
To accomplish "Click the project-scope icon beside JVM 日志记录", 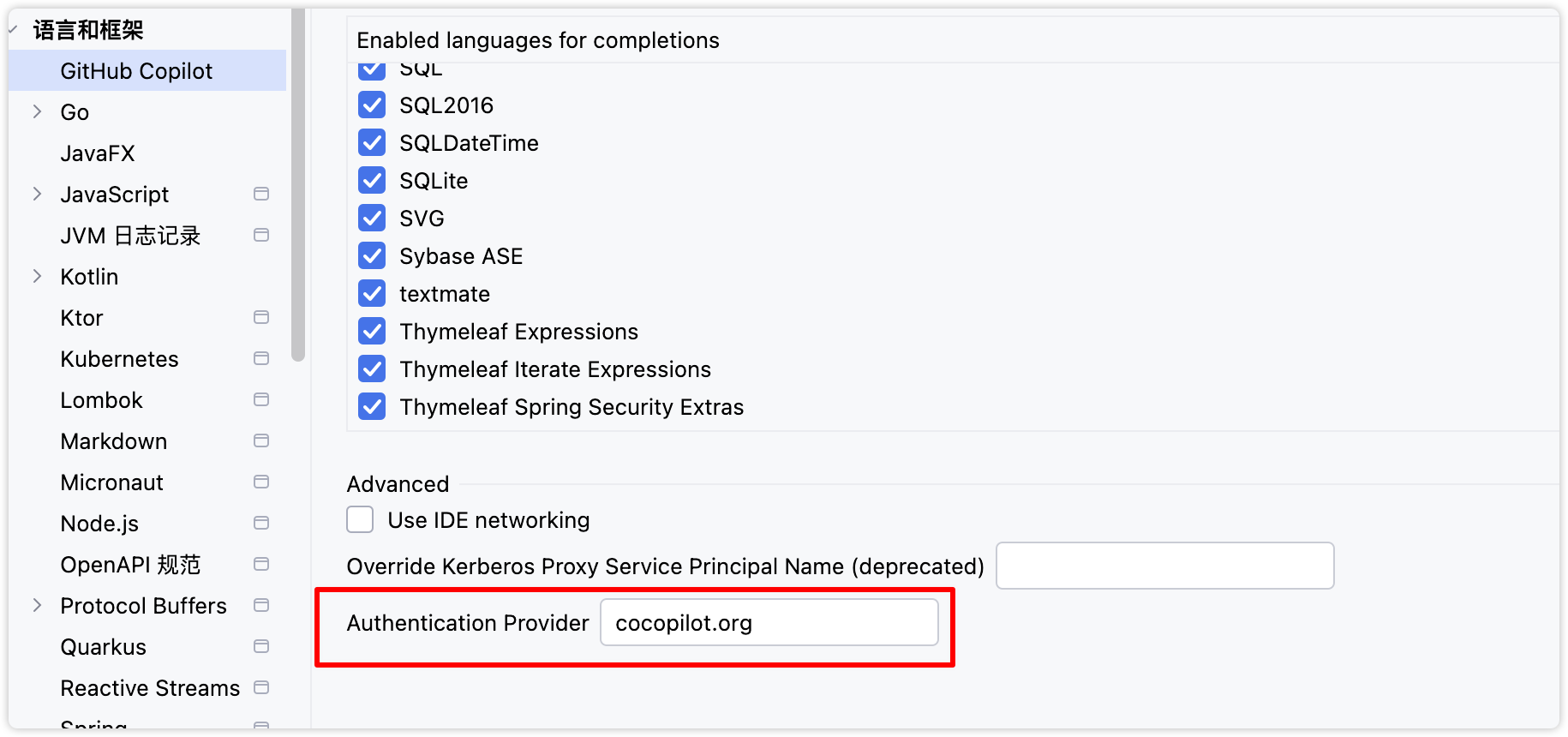I will (x=261, y=235).
